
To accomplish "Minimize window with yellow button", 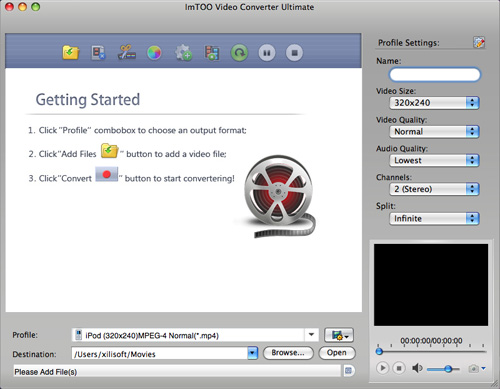I will point(22,7).
